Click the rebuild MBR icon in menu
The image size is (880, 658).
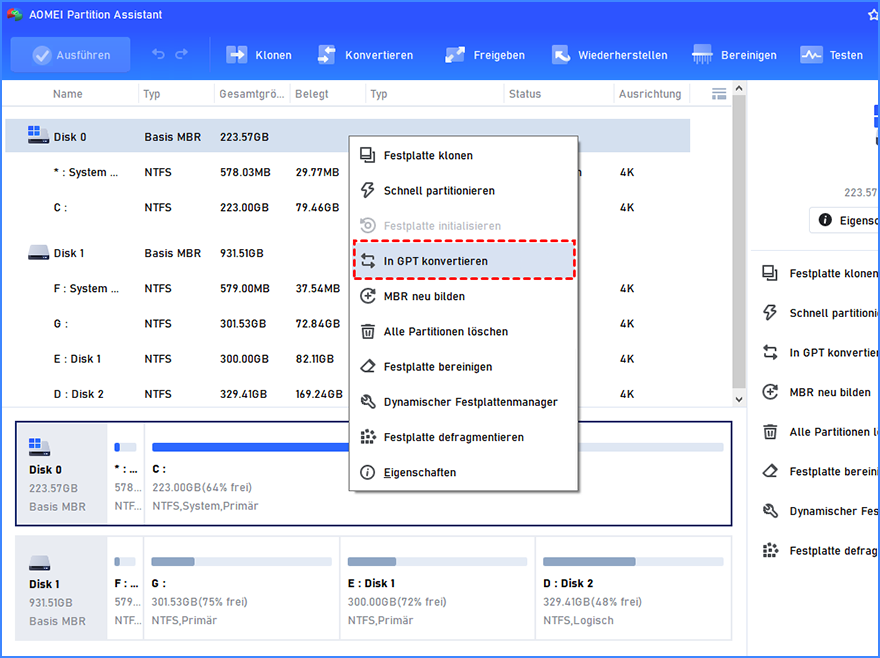[368, 296]
